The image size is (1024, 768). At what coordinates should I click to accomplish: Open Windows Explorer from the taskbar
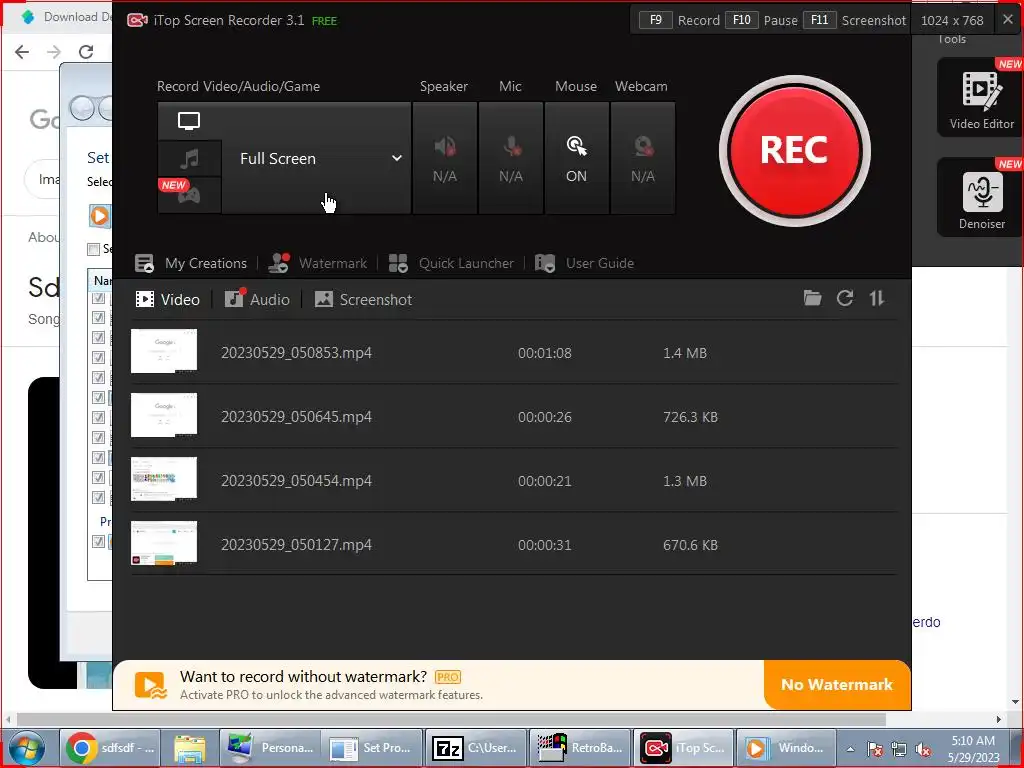pos(189,748)
